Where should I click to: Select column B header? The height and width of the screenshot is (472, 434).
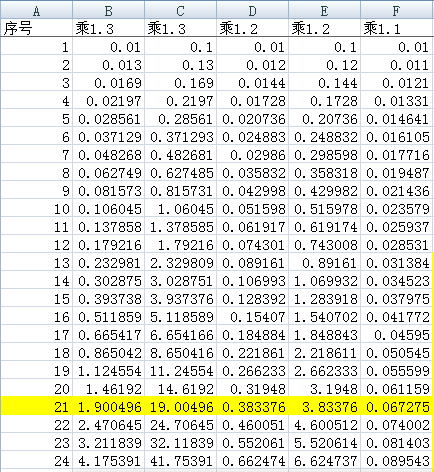[108, 10]
